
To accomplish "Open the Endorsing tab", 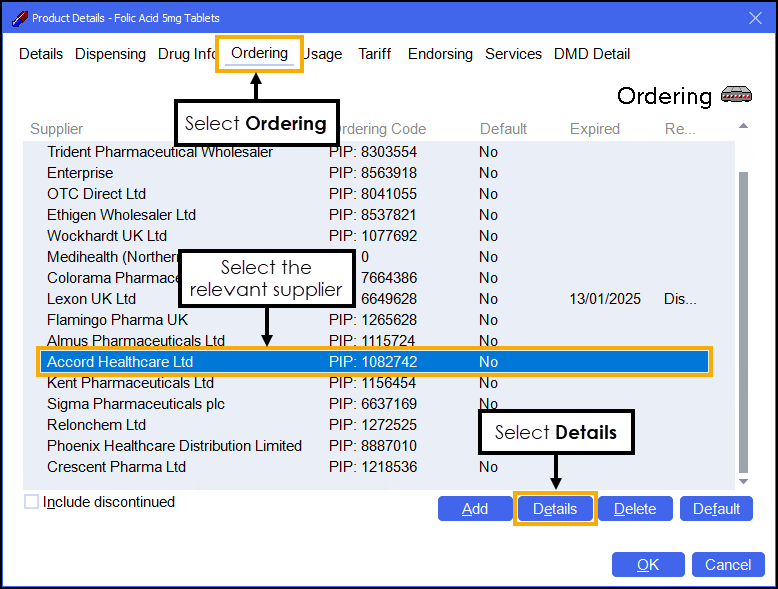I will [440, 54].
